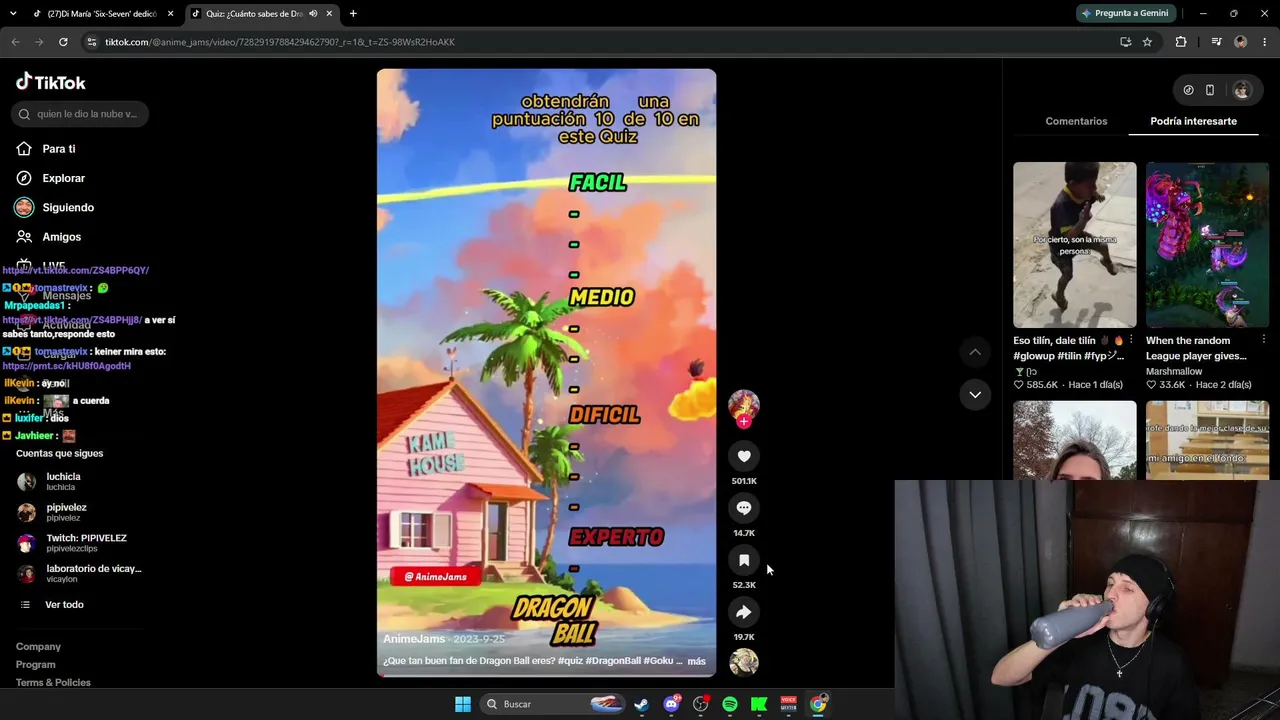
Task: Expand the Terms & Policies footer section
Action: coord(53,683)
